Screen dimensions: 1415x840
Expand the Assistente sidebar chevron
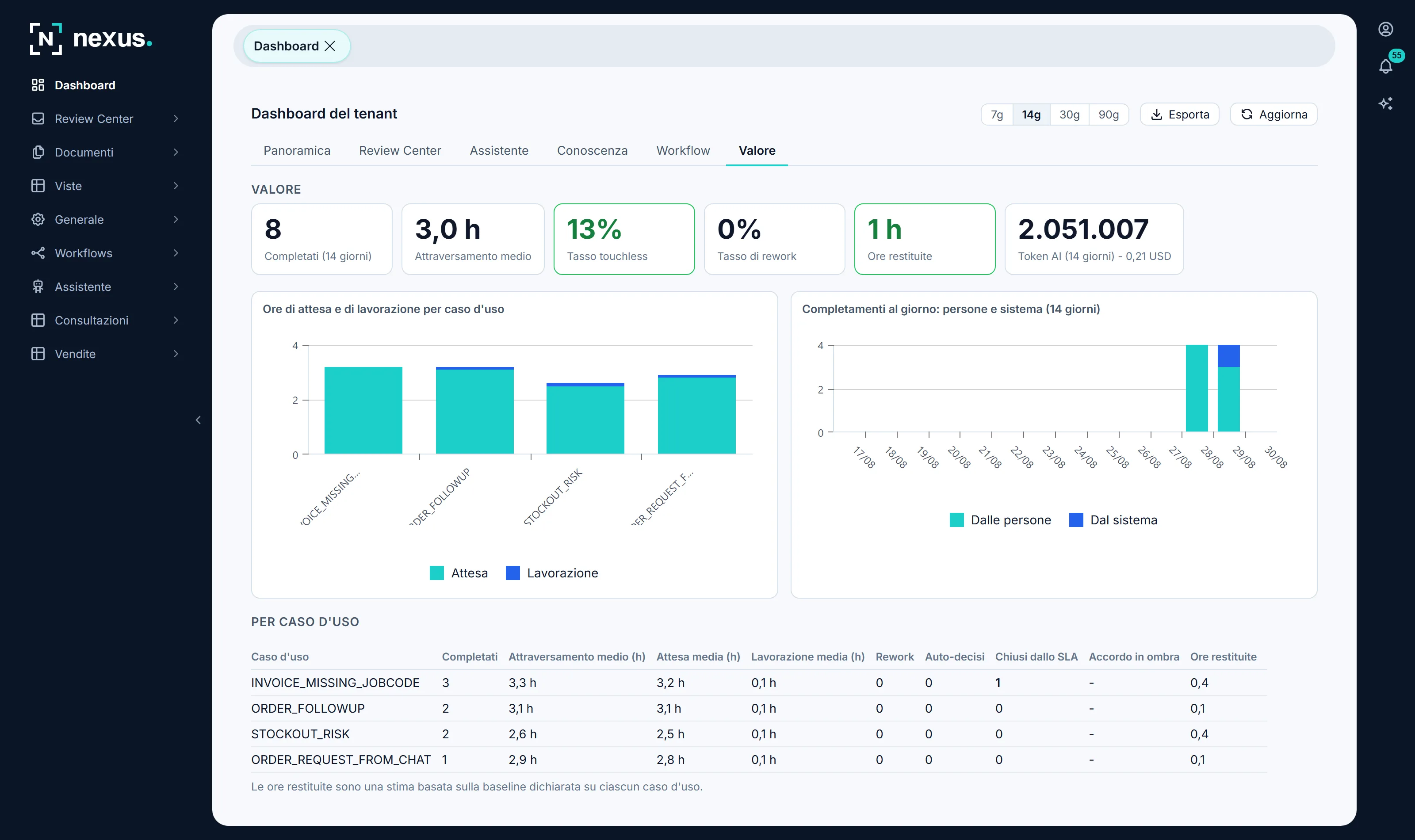[x=176, y=286]
